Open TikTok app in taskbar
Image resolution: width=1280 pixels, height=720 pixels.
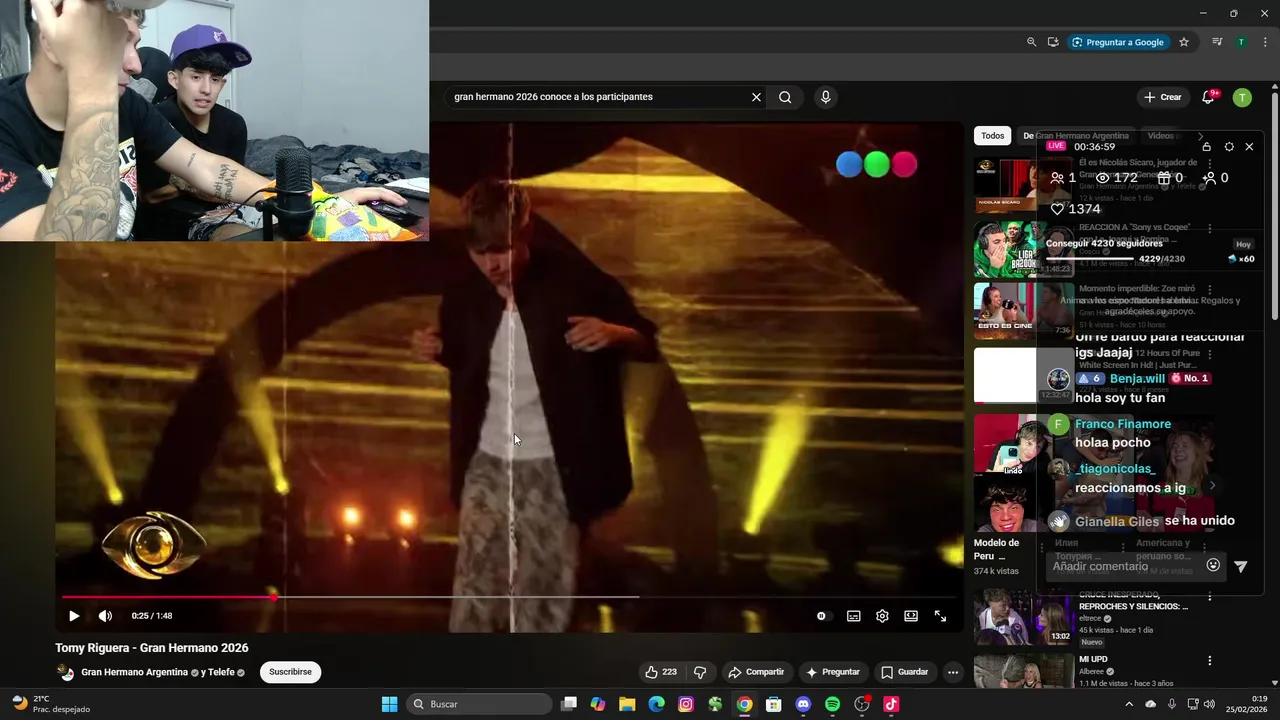[891, 704]
